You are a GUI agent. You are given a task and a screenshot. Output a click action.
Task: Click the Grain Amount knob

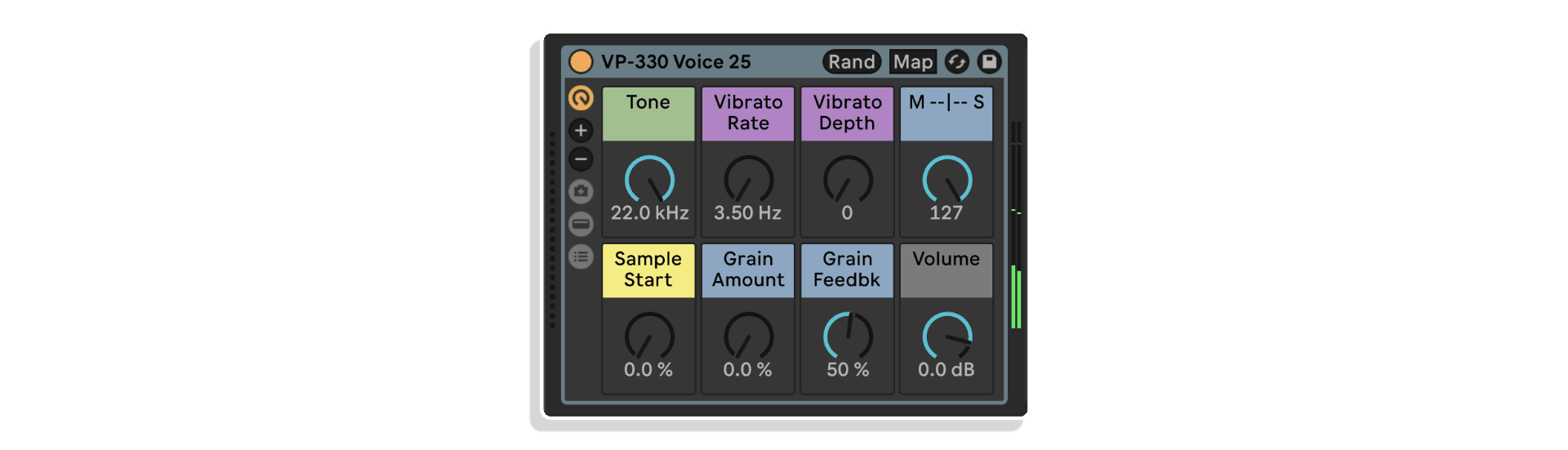[748, 336]
